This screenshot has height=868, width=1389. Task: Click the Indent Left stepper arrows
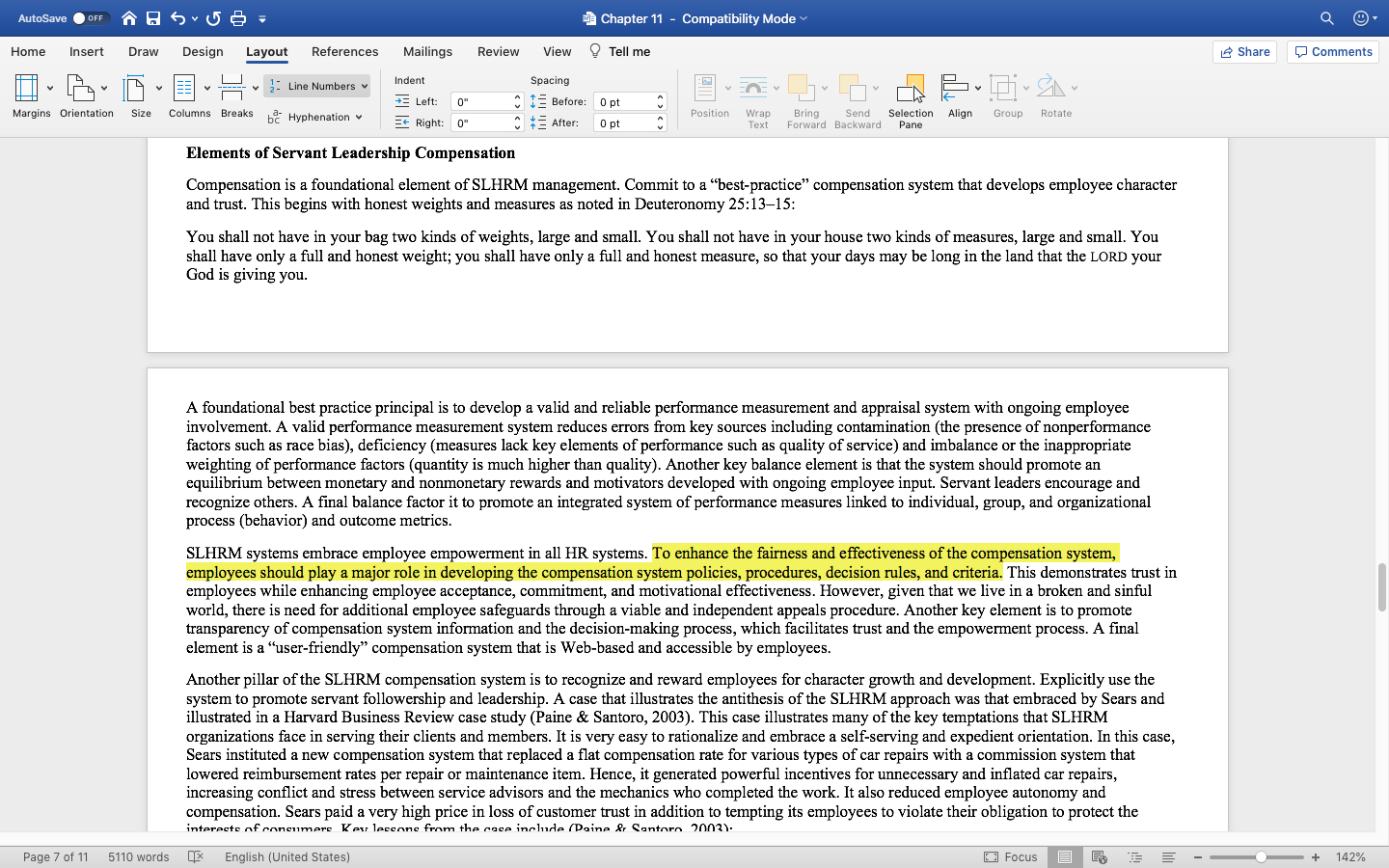pyautogui.click(x=517, y=101)
